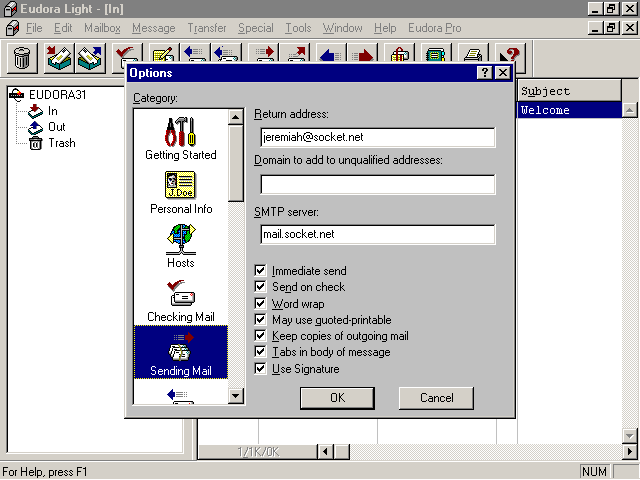Viewport: 640px width, 480px height.
Task: Open the Message menu
Action: click(153, 28)
